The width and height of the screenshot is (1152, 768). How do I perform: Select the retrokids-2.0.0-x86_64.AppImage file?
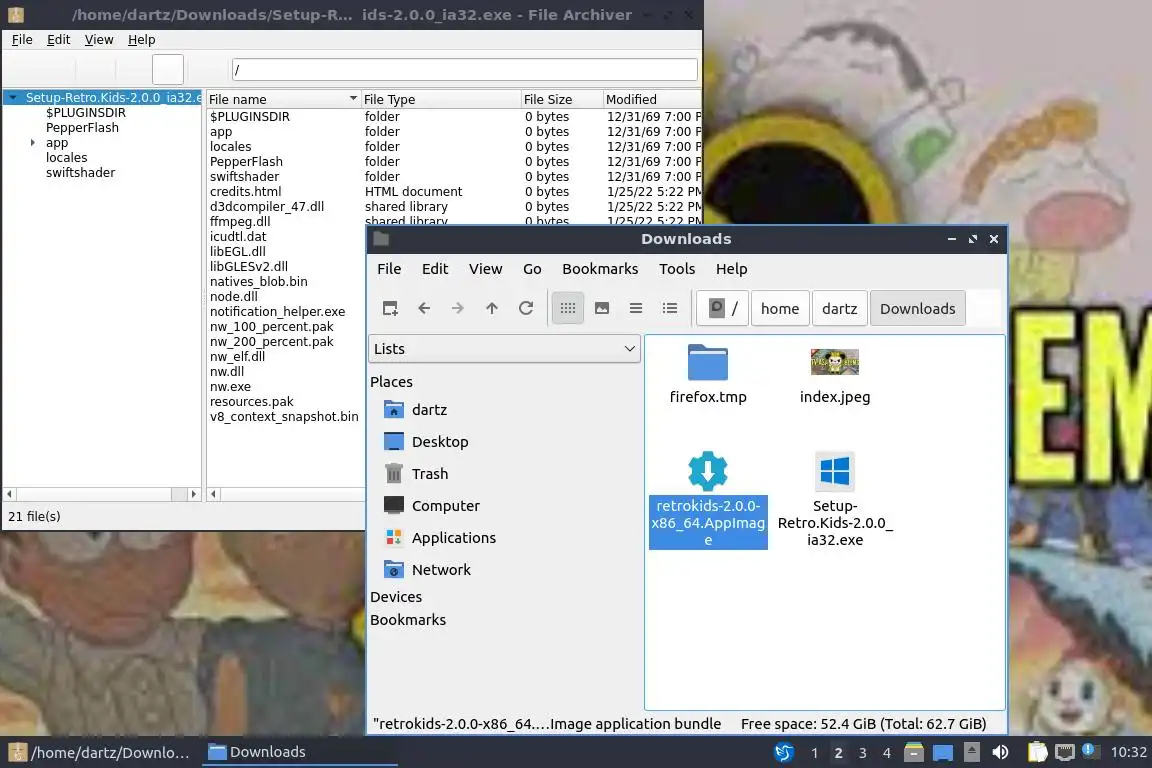[708, 500]
